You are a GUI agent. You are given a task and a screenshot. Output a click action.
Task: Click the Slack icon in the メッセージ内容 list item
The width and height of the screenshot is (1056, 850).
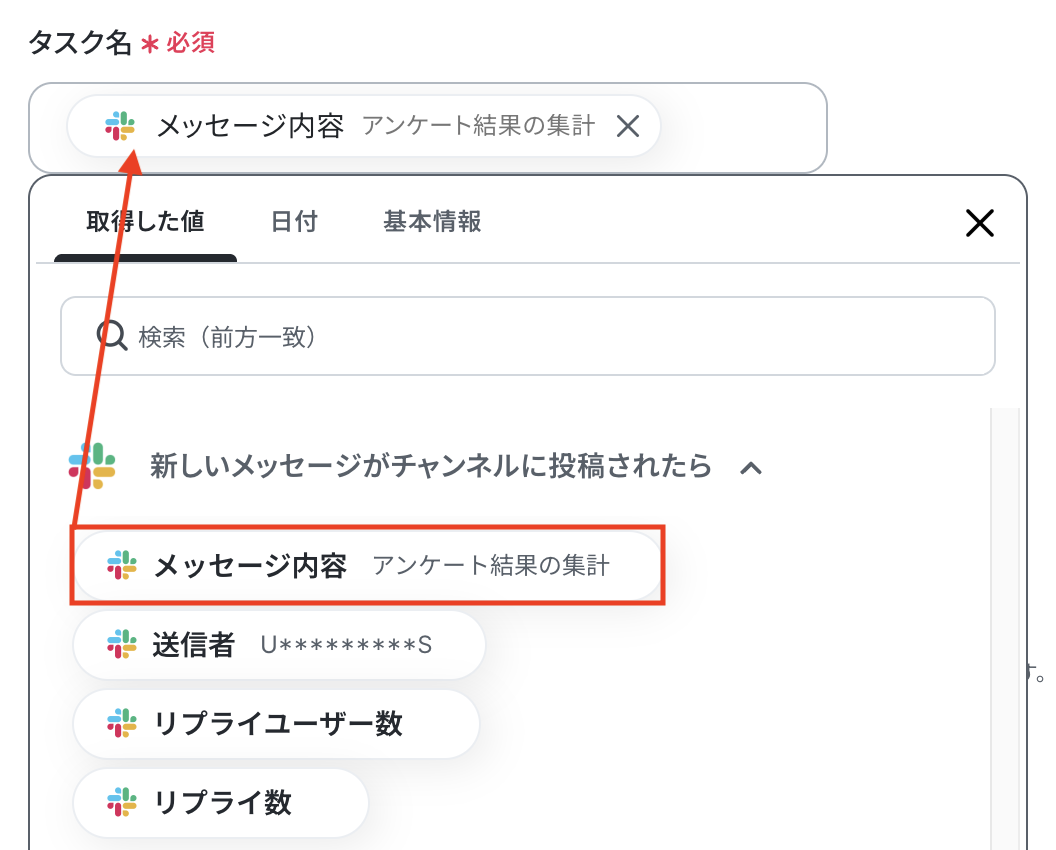pos(122,565)
